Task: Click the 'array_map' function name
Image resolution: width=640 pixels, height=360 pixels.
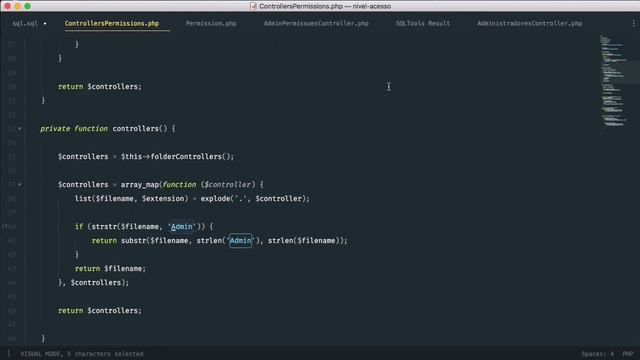Action: (x=140, y=184)
